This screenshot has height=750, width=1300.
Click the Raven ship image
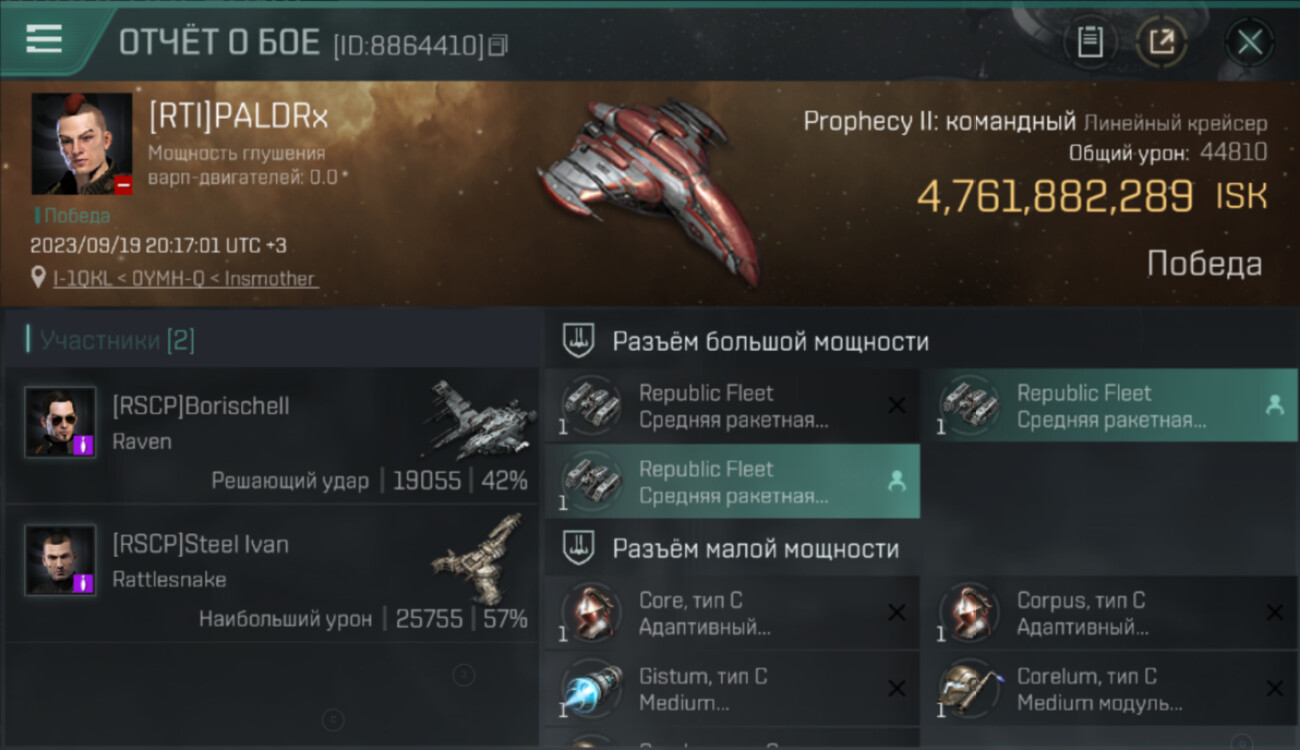pos(478,418)
